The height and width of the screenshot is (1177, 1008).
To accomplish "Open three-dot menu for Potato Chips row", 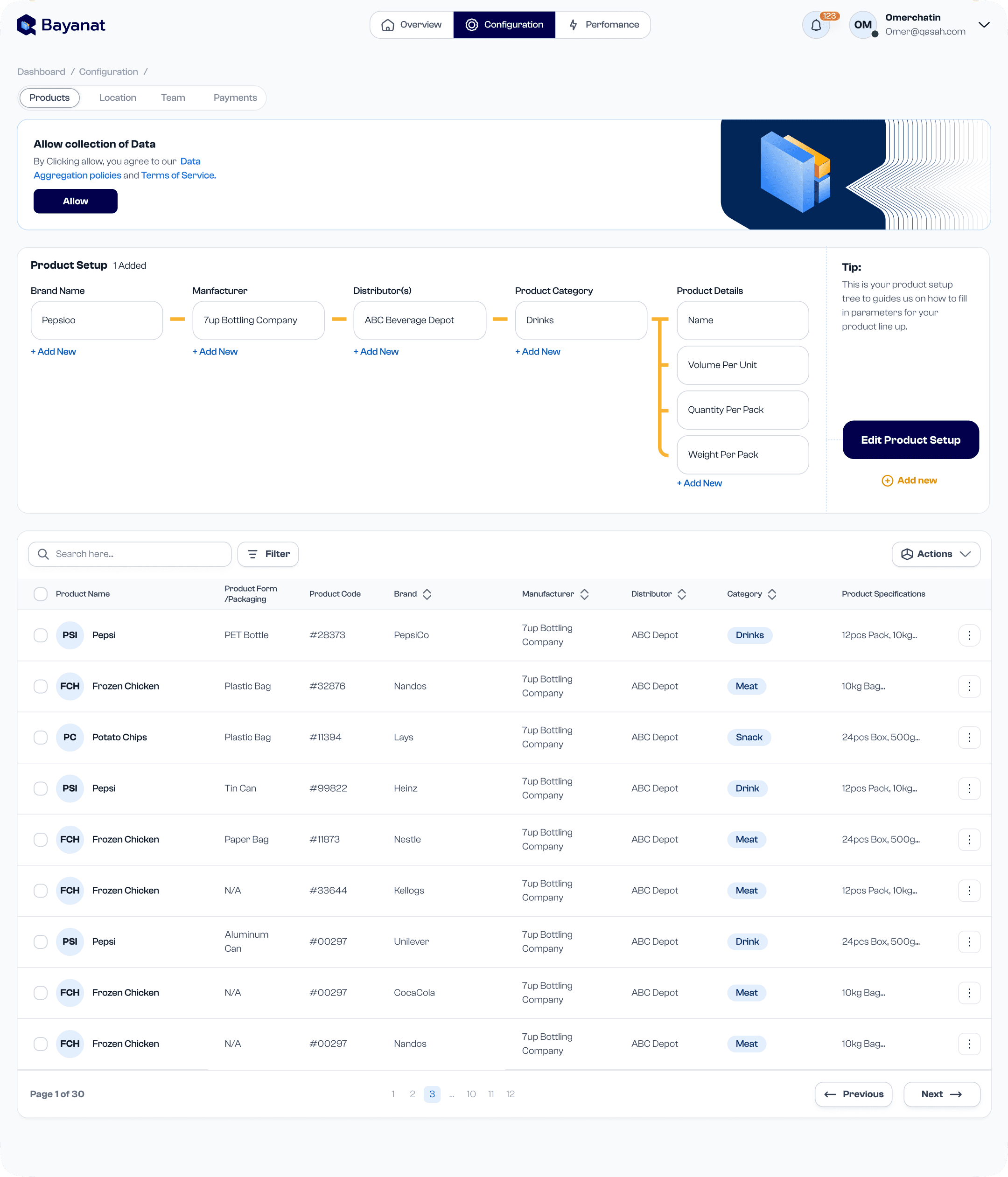I will [969, 738].
